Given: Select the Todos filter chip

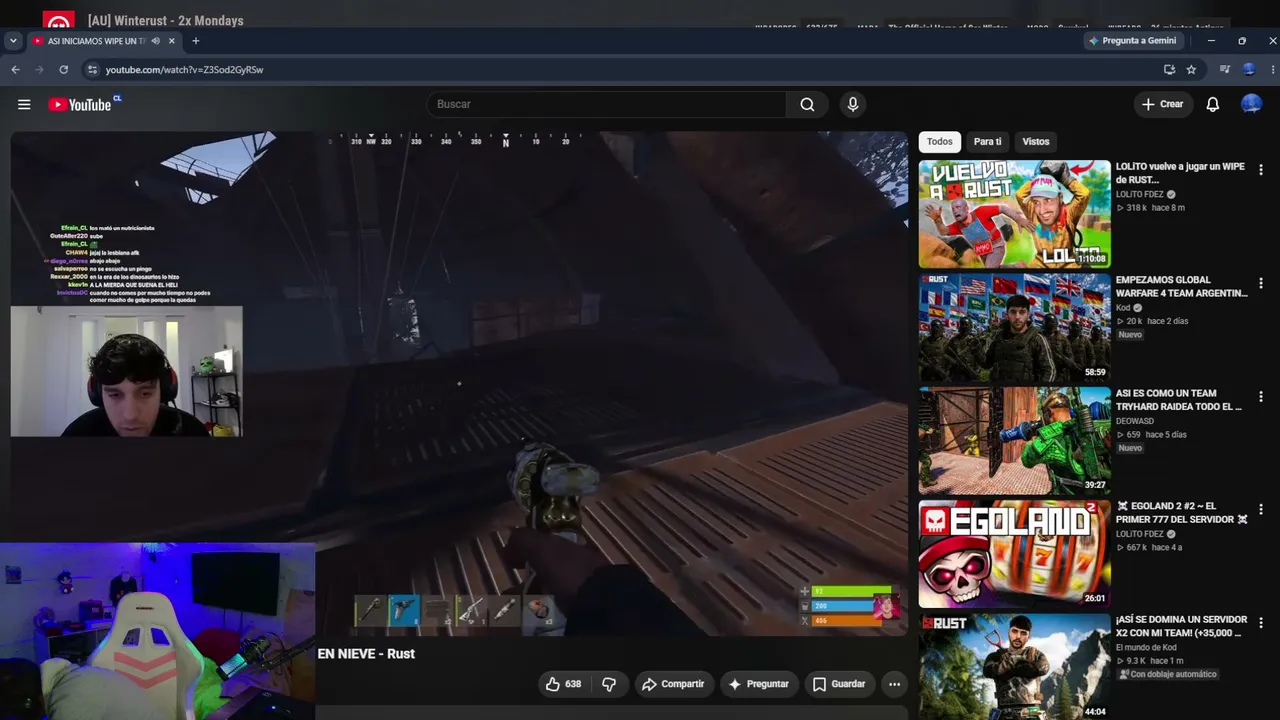Looking at the screenshot, I should [x=939, y=142].
